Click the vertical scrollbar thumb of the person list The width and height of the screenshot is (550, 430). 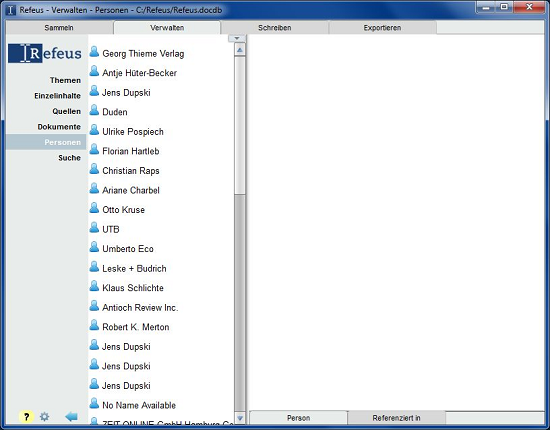(240, 126)
